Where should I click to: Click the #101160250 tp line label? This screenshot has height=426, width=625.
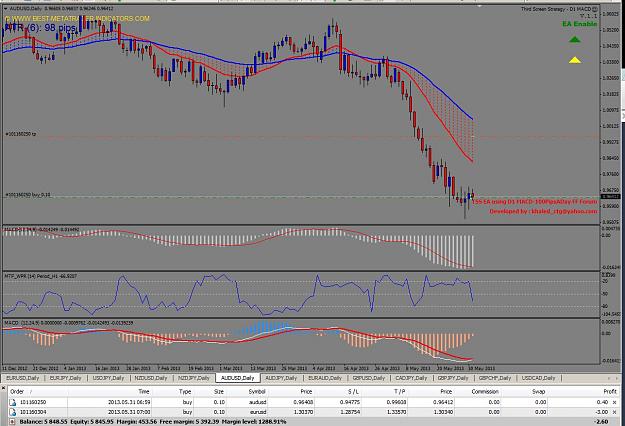[21, 134]
